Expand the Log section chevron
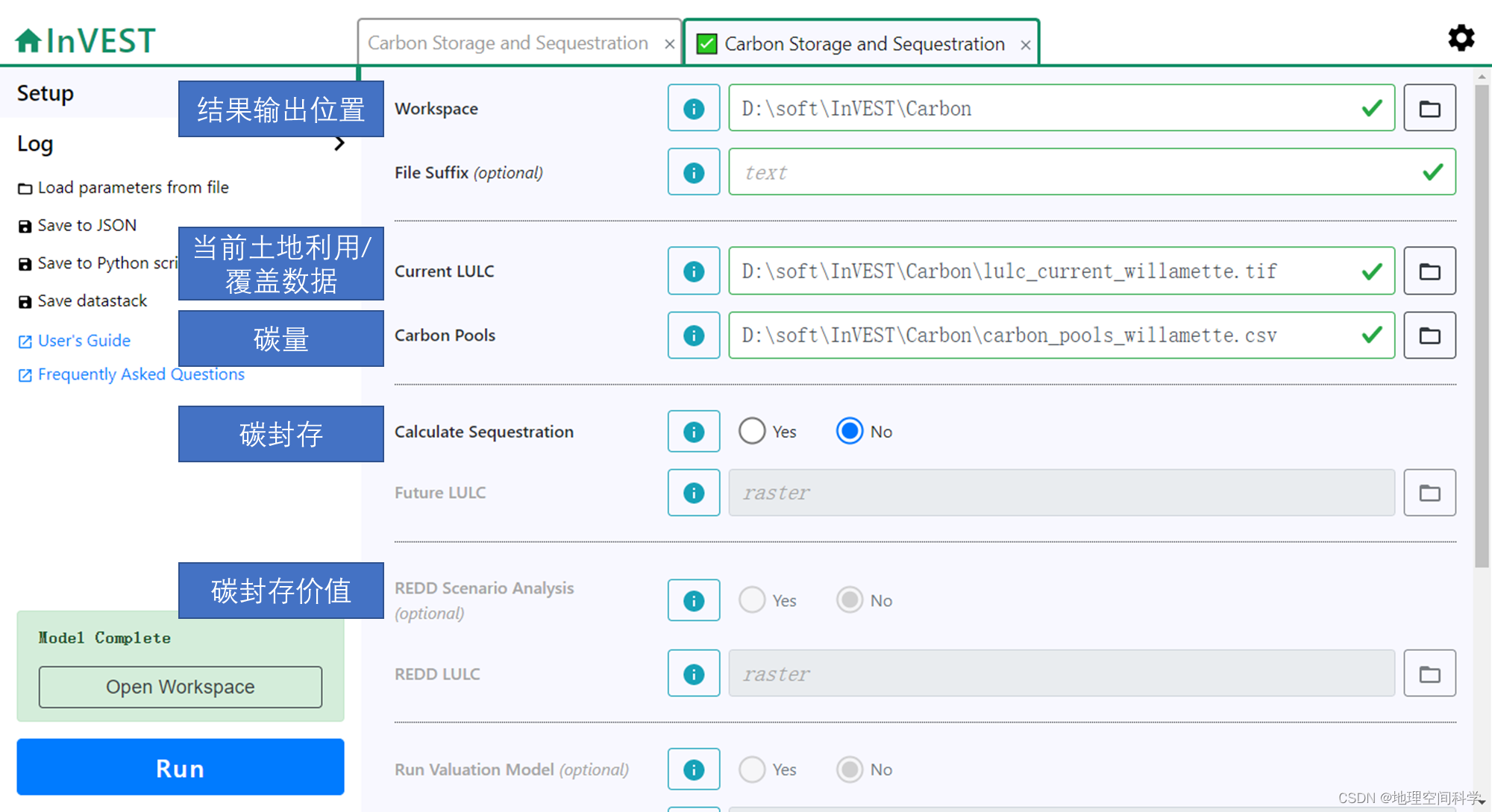This screenshot has height=812, width=1492. (339, 143)
